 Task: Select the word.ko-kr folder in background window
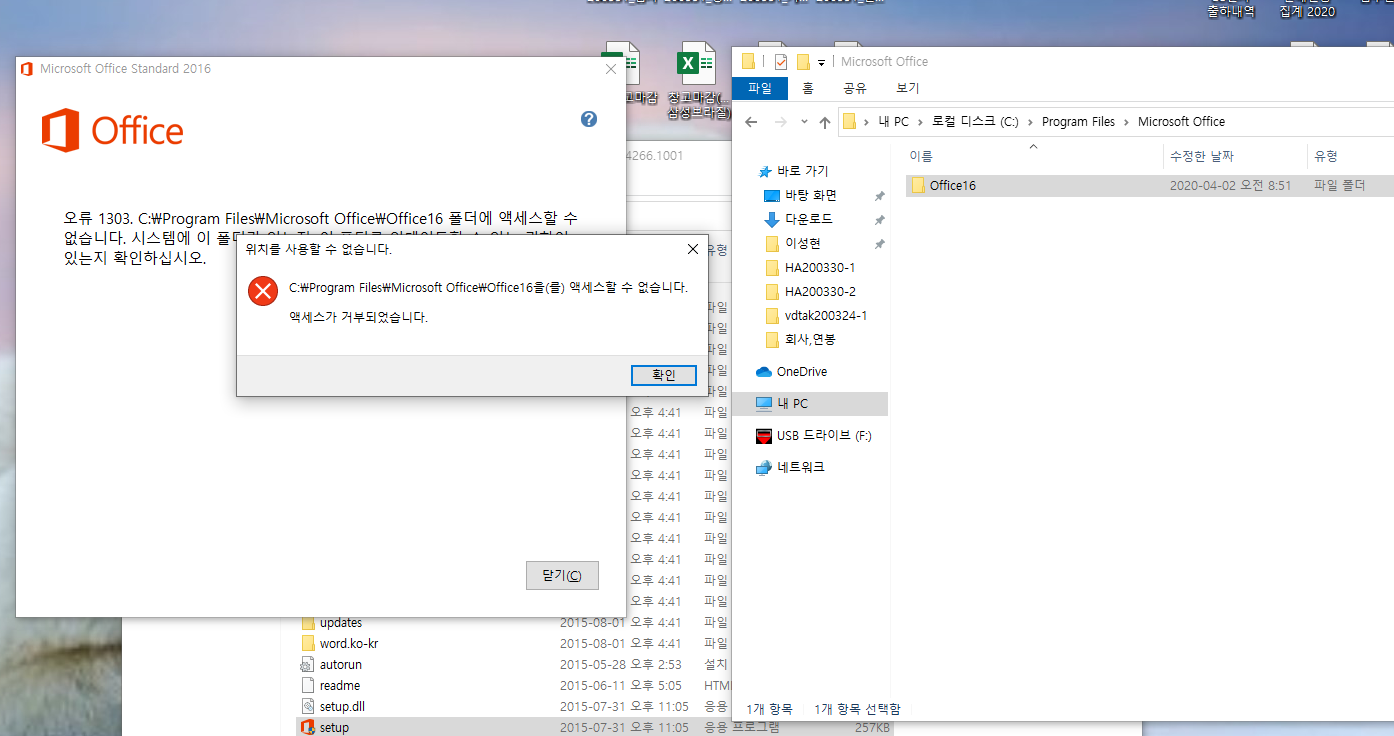tap(349, 643)
